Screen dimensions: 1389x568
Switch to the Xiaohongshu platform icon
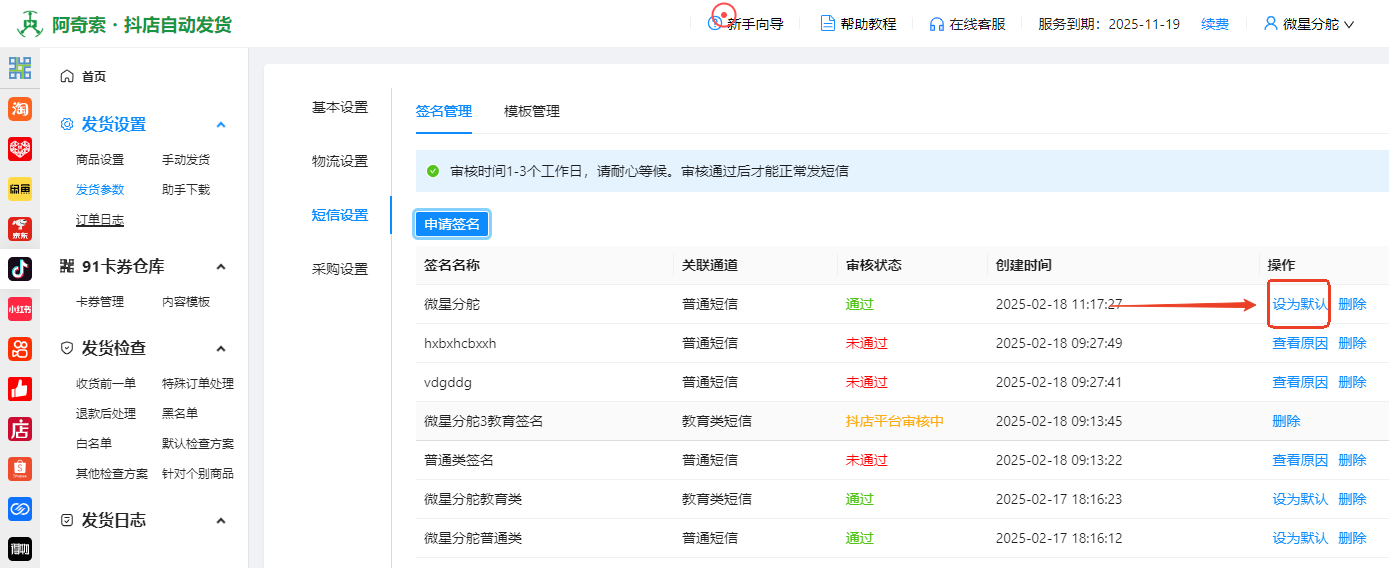(x=20, y=309)
